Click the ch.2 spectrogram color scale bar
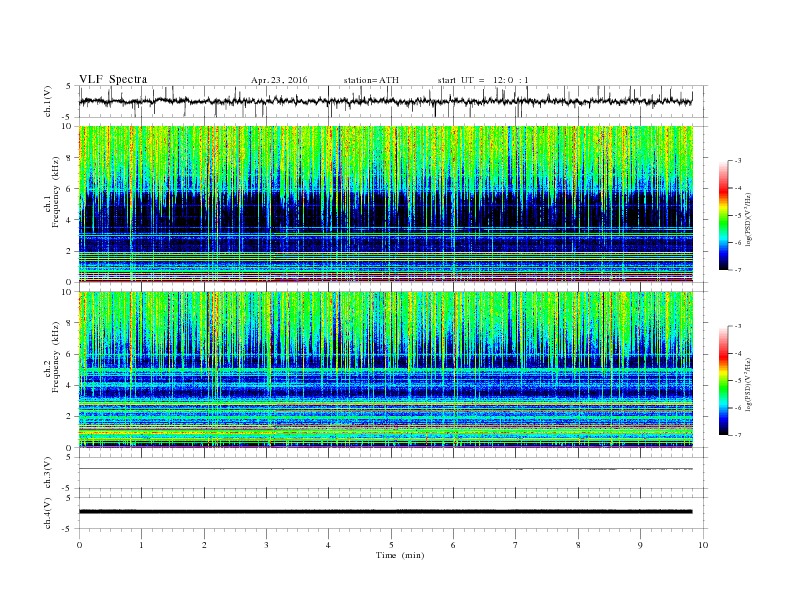This screenshot has height=612, width=792. [724, 381]
